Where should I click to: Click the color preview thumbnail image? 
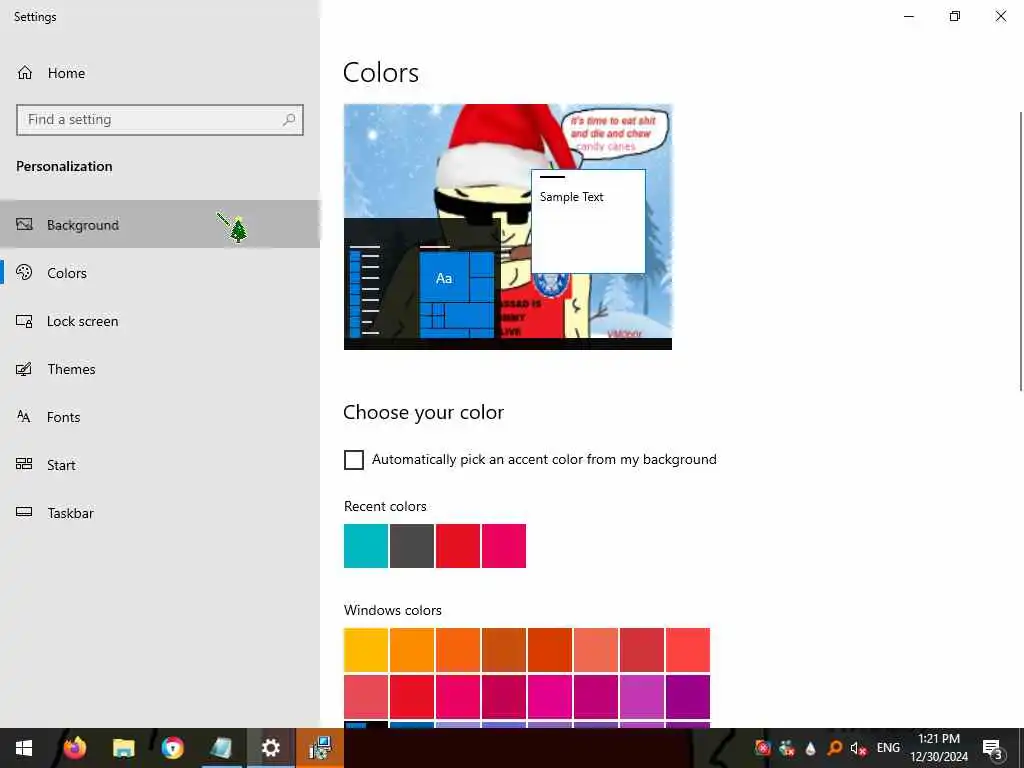point(507,227)
